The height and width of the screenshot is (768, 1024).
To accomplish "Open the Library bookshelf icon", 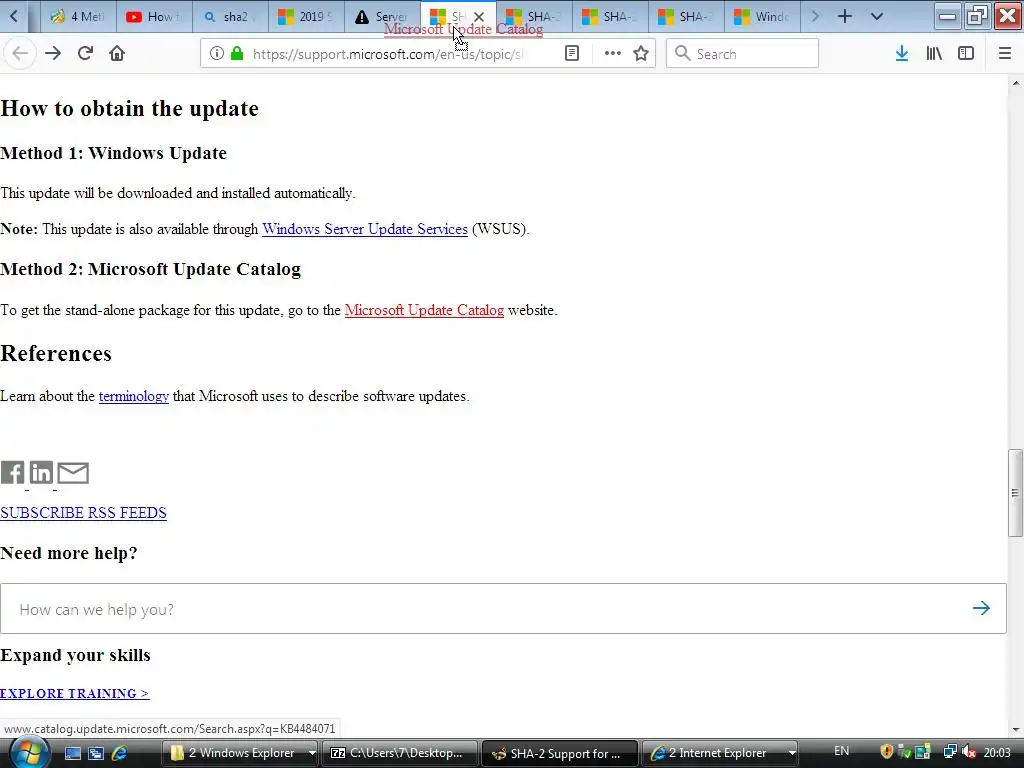I will pos(934,54).
